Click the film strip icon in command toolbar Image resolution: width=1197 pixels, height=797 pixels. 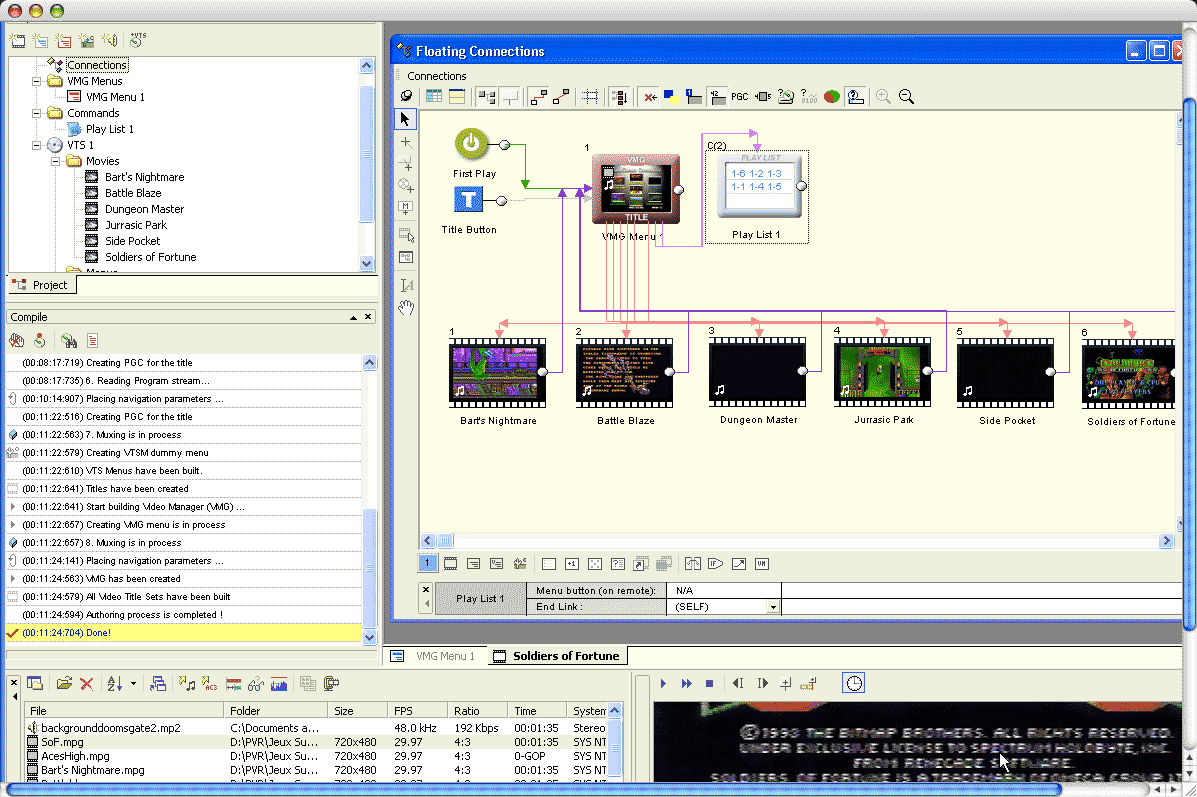click(x=450, y=564)
